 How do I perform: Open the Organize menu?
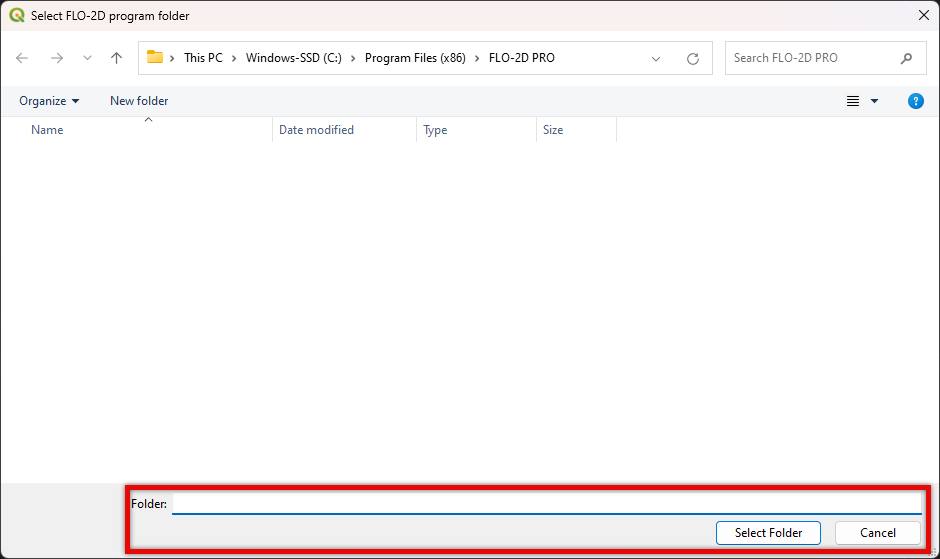point(49,101)
